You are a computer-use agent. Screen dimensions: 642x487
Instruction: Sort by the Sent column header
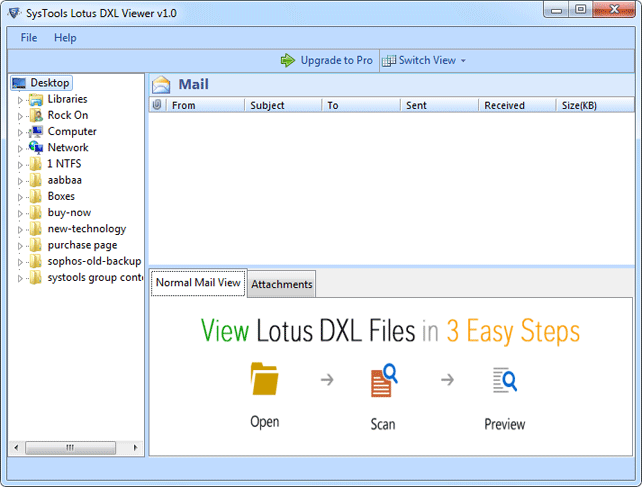click(440, 105)
